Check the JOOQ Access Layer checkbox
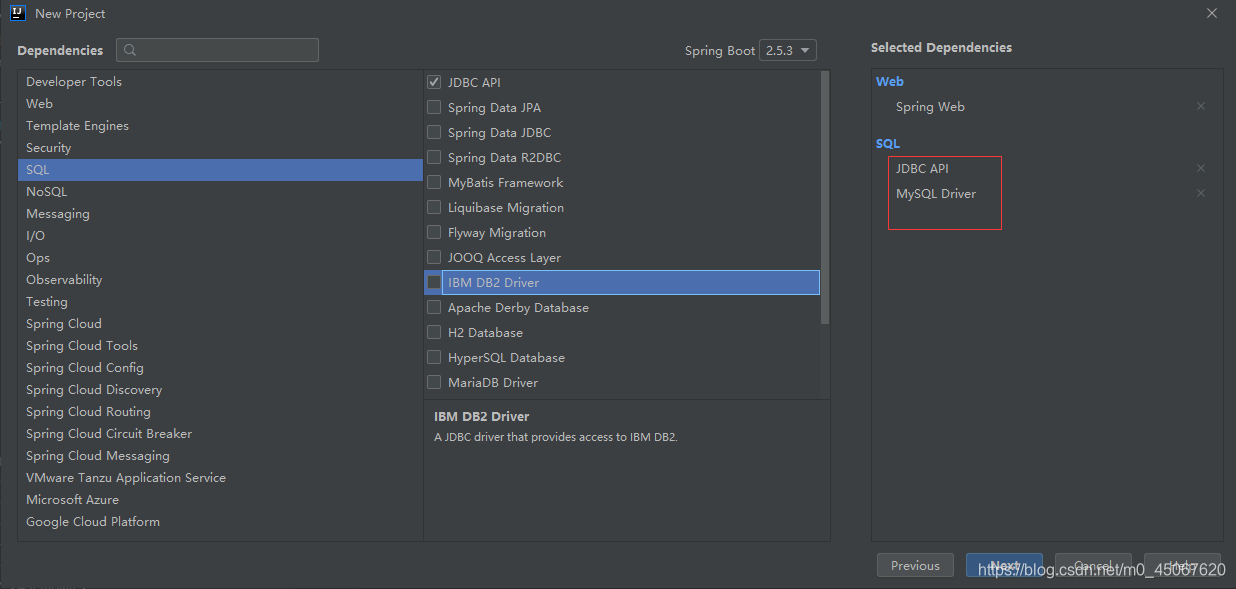The image size is (1236, 589). coord(434,257)
